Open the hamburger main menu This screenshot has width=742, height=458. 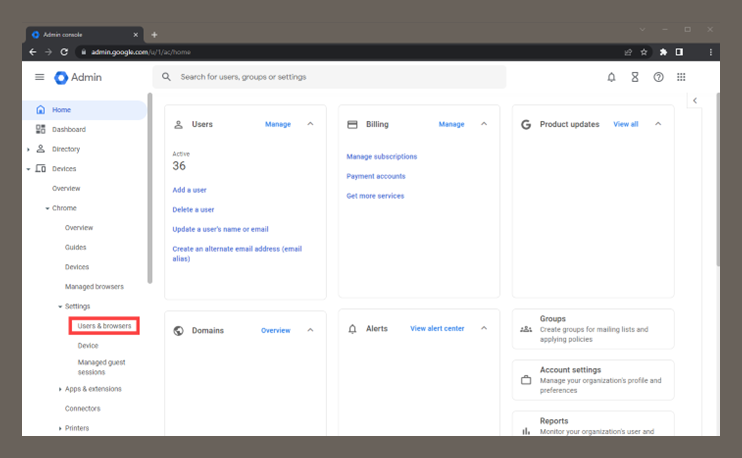[x=40, y=77]
